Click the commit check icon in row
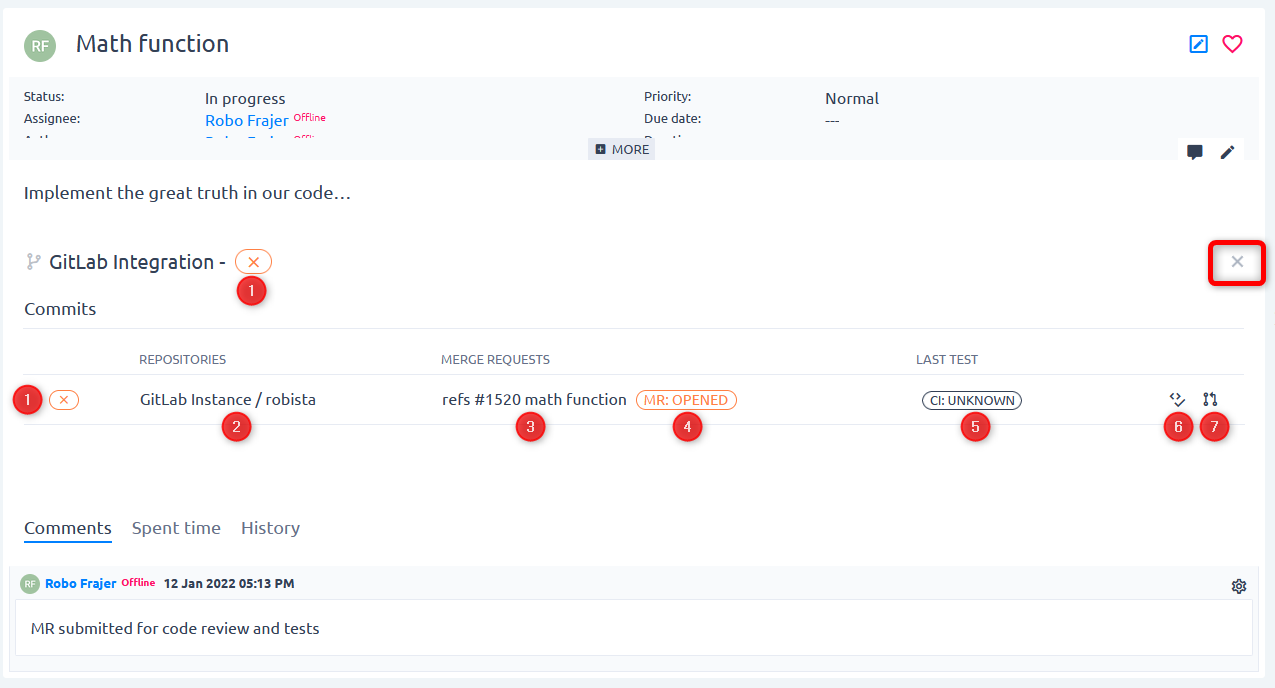This screenshot has width=1275, height=688. point(1177,399)
